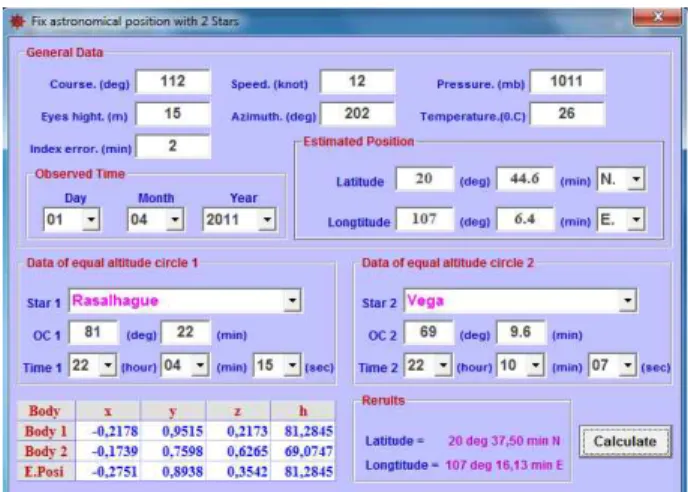
Task: Click the Body 1 x cell -0,2178
Action: coord(108,431)
